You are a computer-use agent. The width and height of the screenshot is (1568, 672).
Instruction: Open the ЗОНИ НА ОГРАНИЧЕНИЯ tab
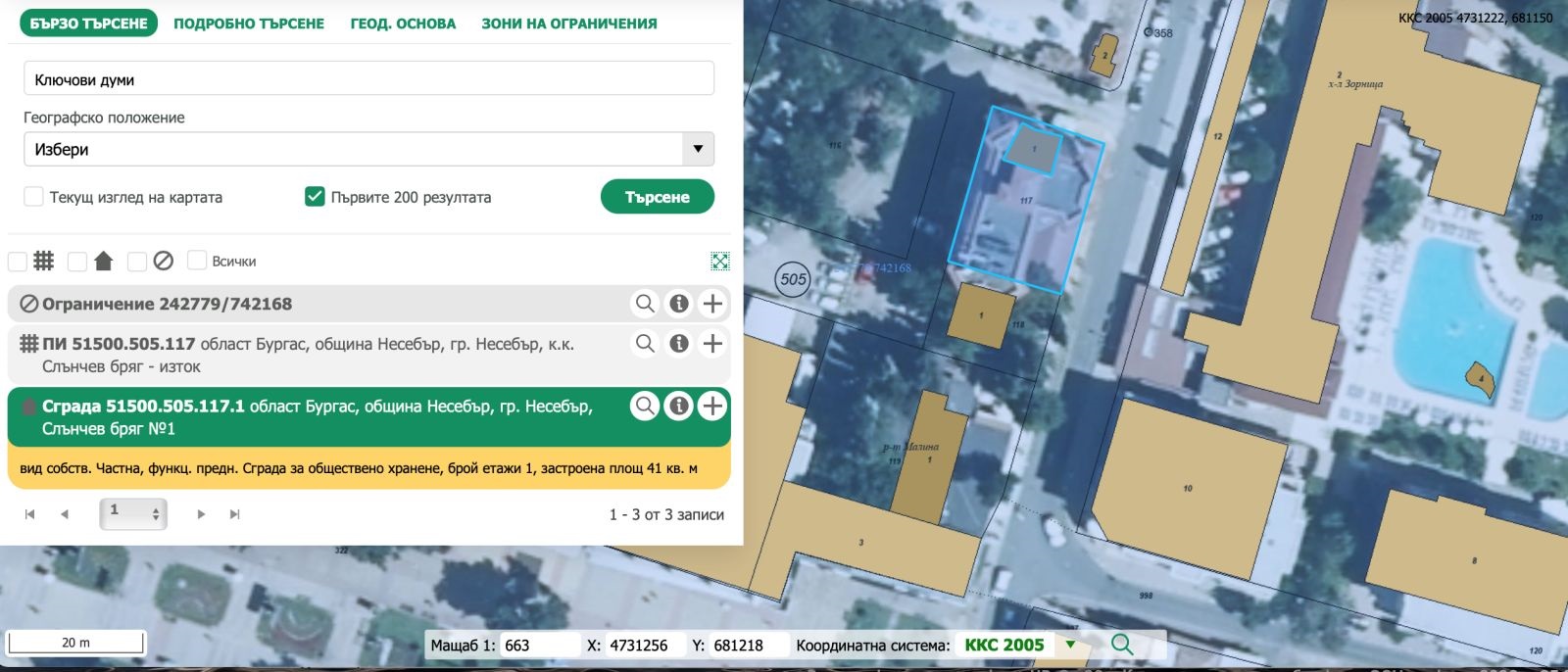pos(569,24)
